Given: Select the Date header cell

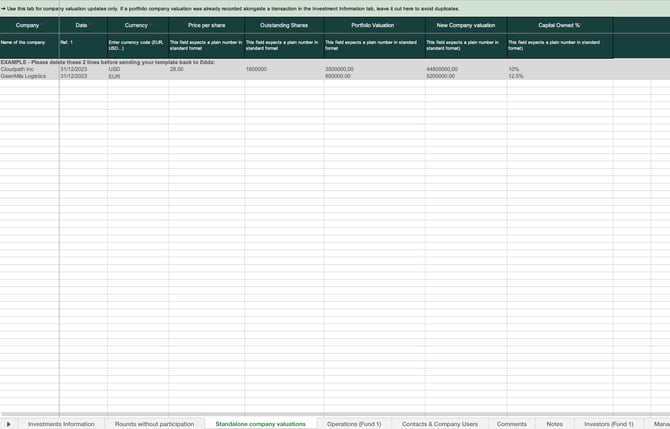Looking at the screenshot, I should pos(81,24).
